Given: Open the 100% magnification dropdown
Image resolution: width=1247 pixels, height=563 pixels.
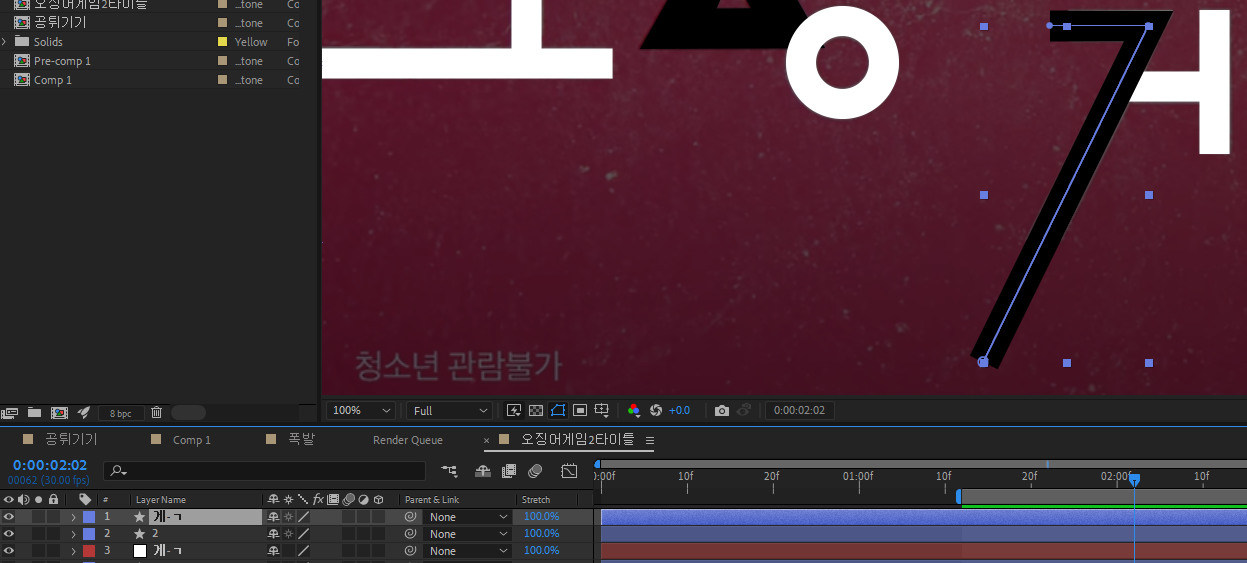Looking at the screenshot, I should (x=361, y=410).
